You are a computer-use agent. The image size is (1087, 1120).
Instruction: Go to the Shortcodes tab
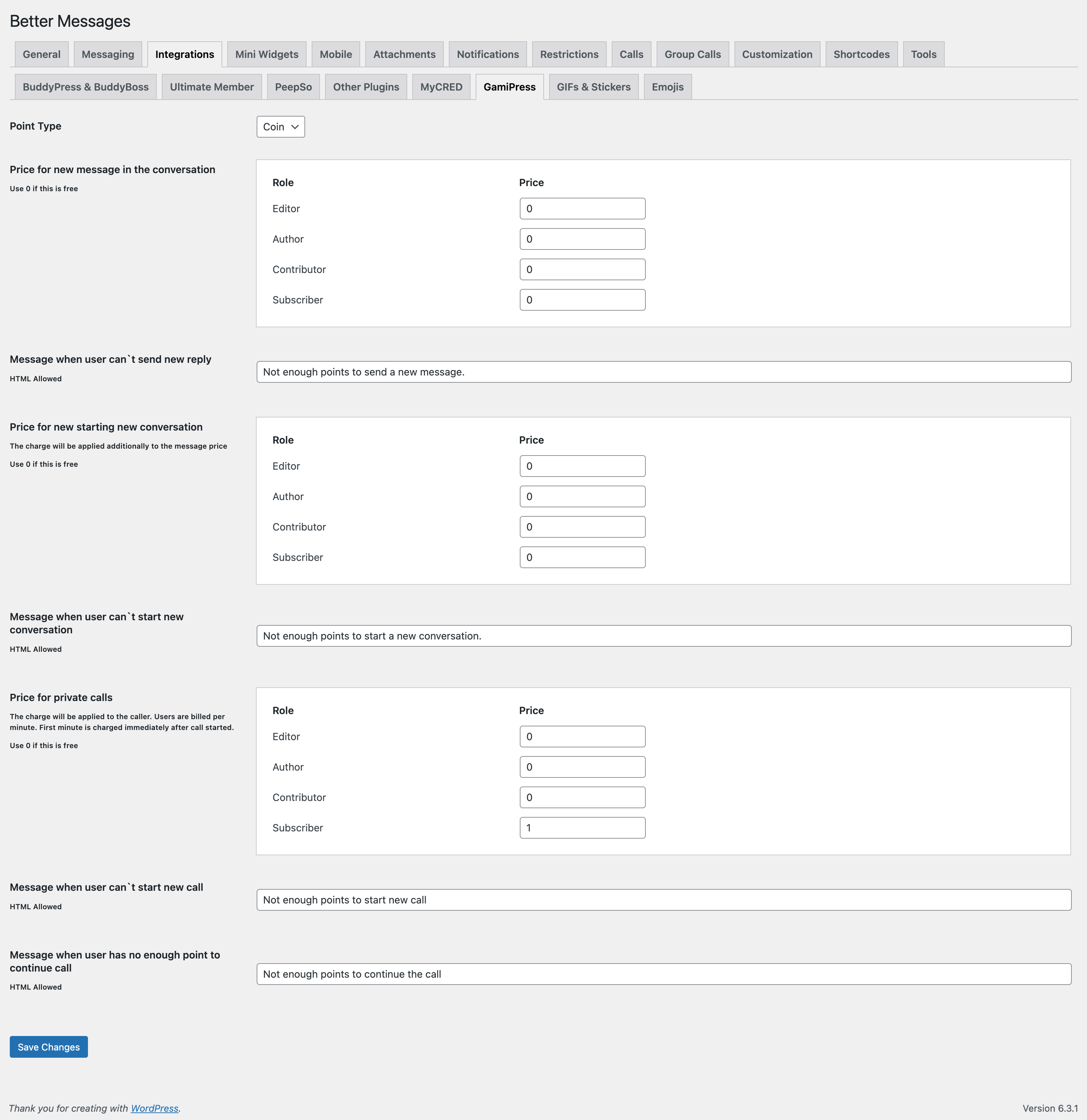(x=861, y=54)
